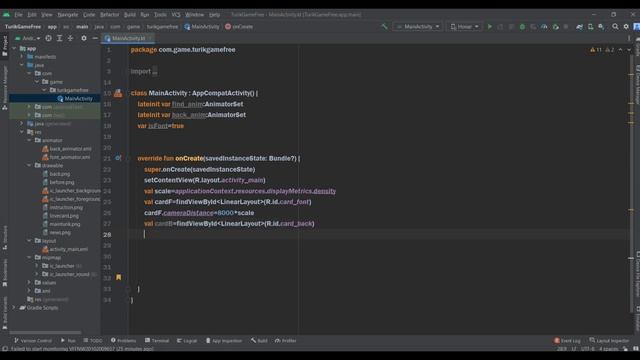Expand the ic_launcher_round mipmap folder
This screenshot has width=640, height=360.
click(x=37, y=274)
